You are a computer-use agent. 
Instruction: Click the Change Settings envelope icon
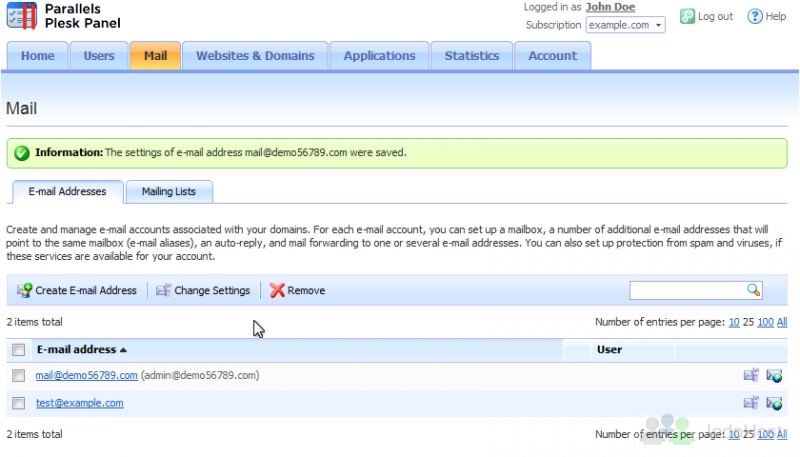click(163, 290)
